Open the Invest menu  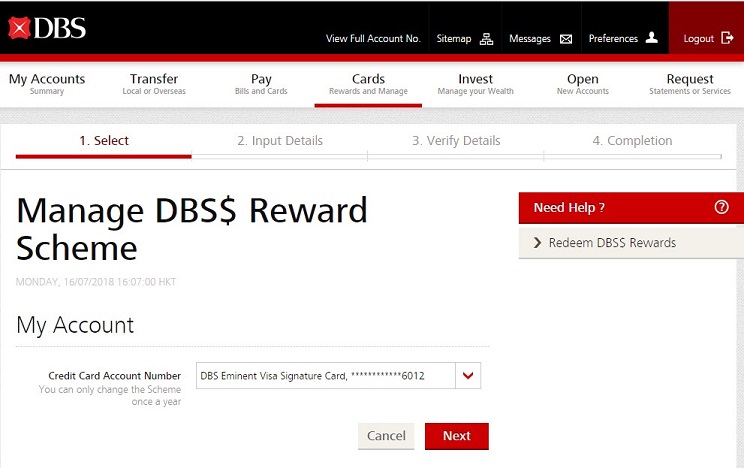(475, 84)
